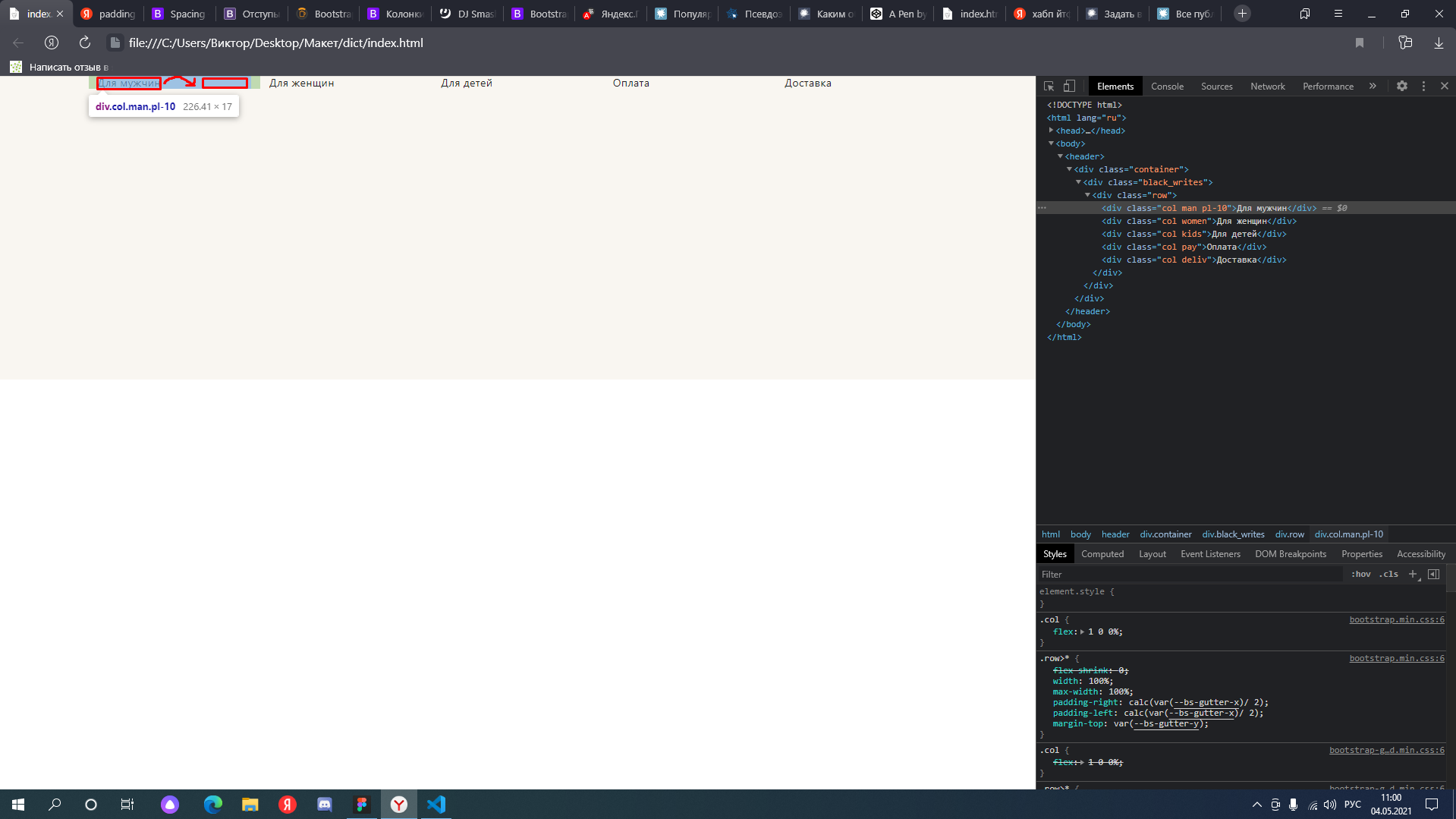Select the col pay div in DOM tree
The image size is (1456, 819).
coord(1184,247)
